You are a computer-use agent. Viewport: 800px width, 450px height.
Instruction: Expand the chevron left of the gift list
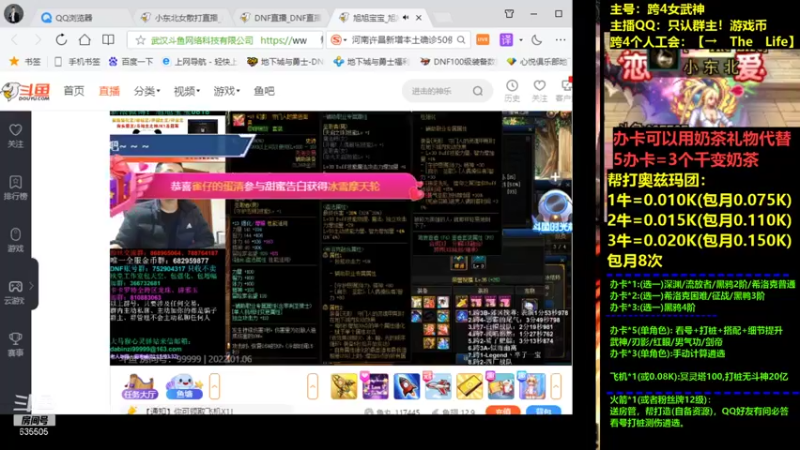tap(312, 387)
